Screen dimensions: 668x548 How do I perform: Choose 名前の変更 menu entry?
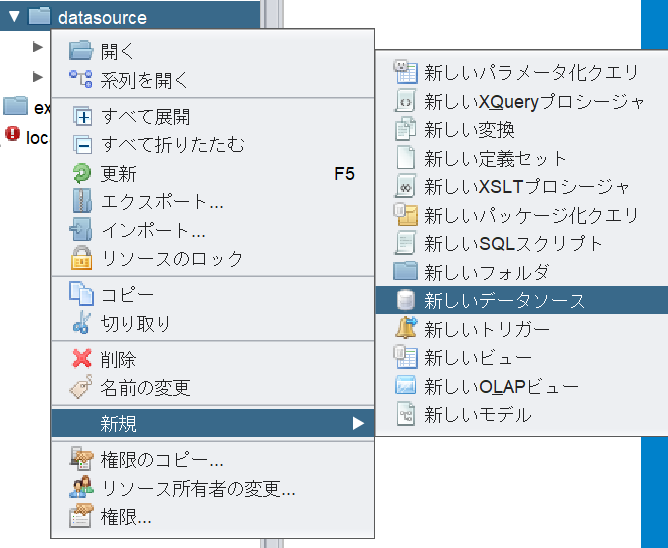coord(213,387)
